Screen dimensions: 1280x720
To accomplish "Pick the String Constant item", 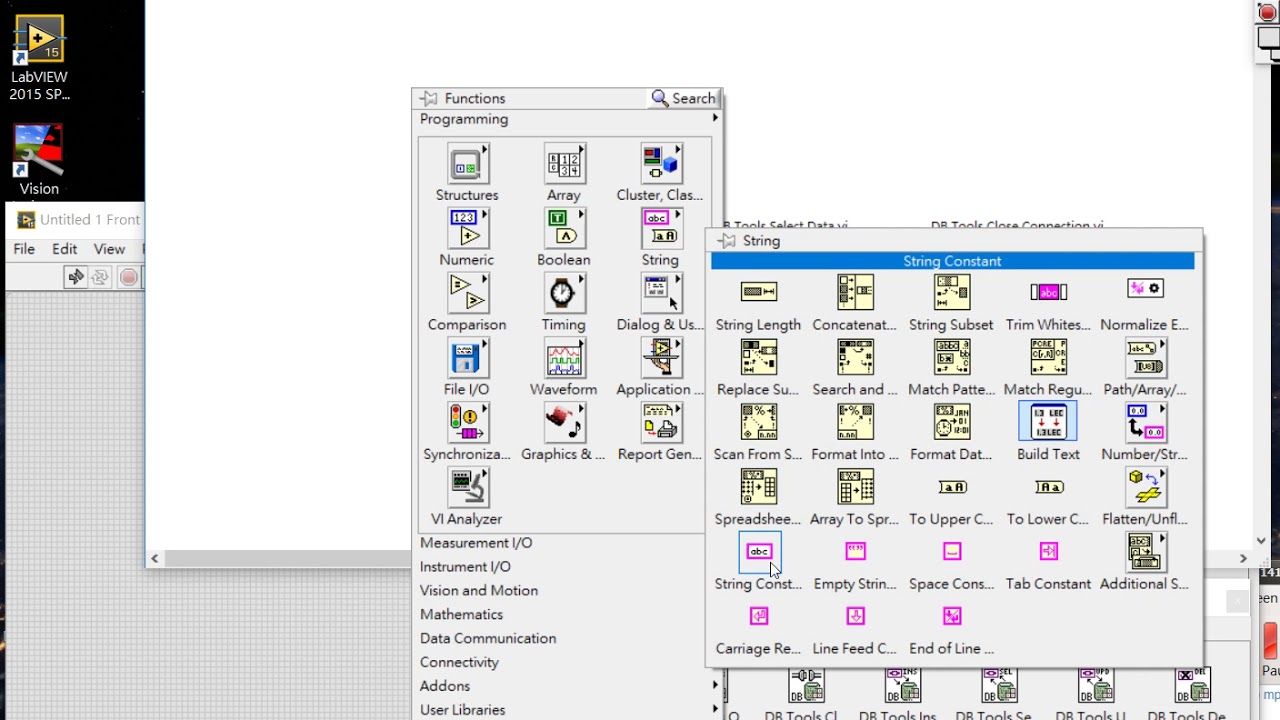I will [759, 551].
